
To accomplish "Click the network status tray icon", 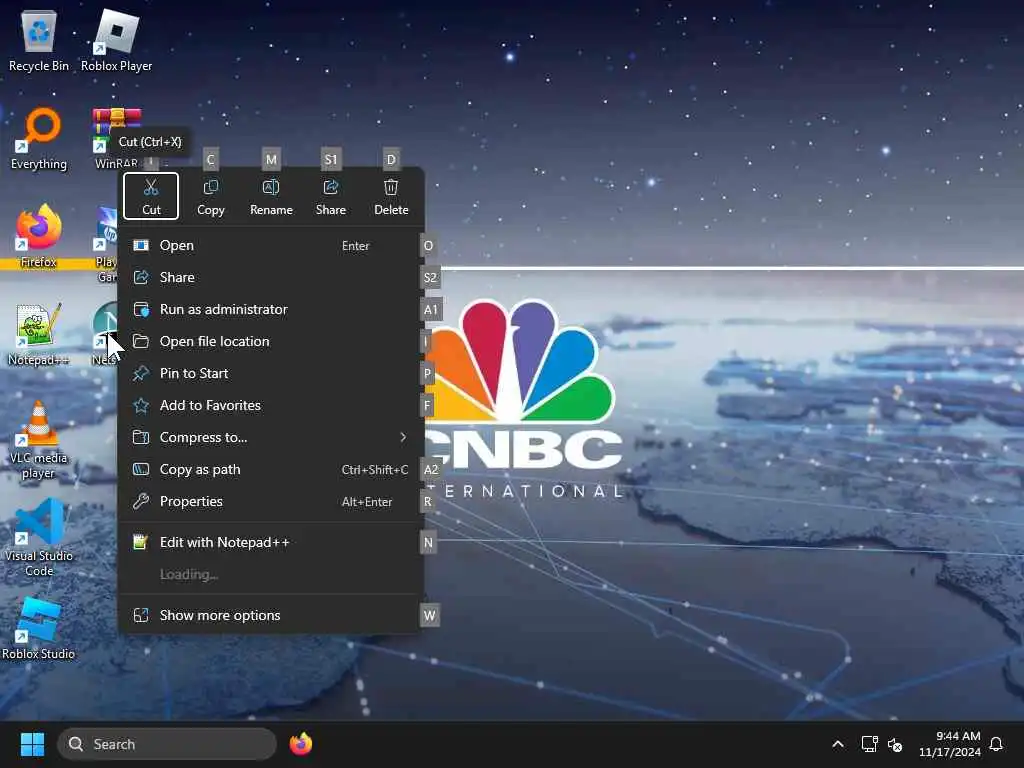I will click(x=869, y=744).
